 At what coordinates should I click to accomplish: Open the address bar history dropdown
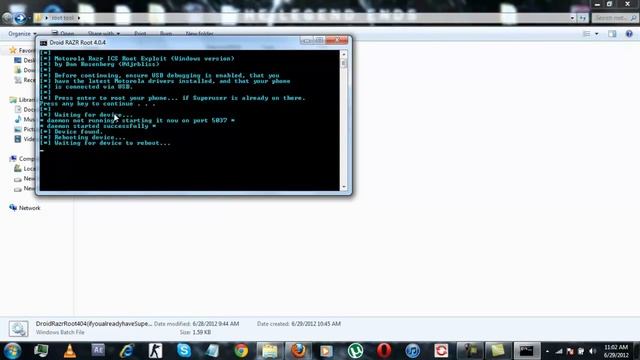[572, 18]
